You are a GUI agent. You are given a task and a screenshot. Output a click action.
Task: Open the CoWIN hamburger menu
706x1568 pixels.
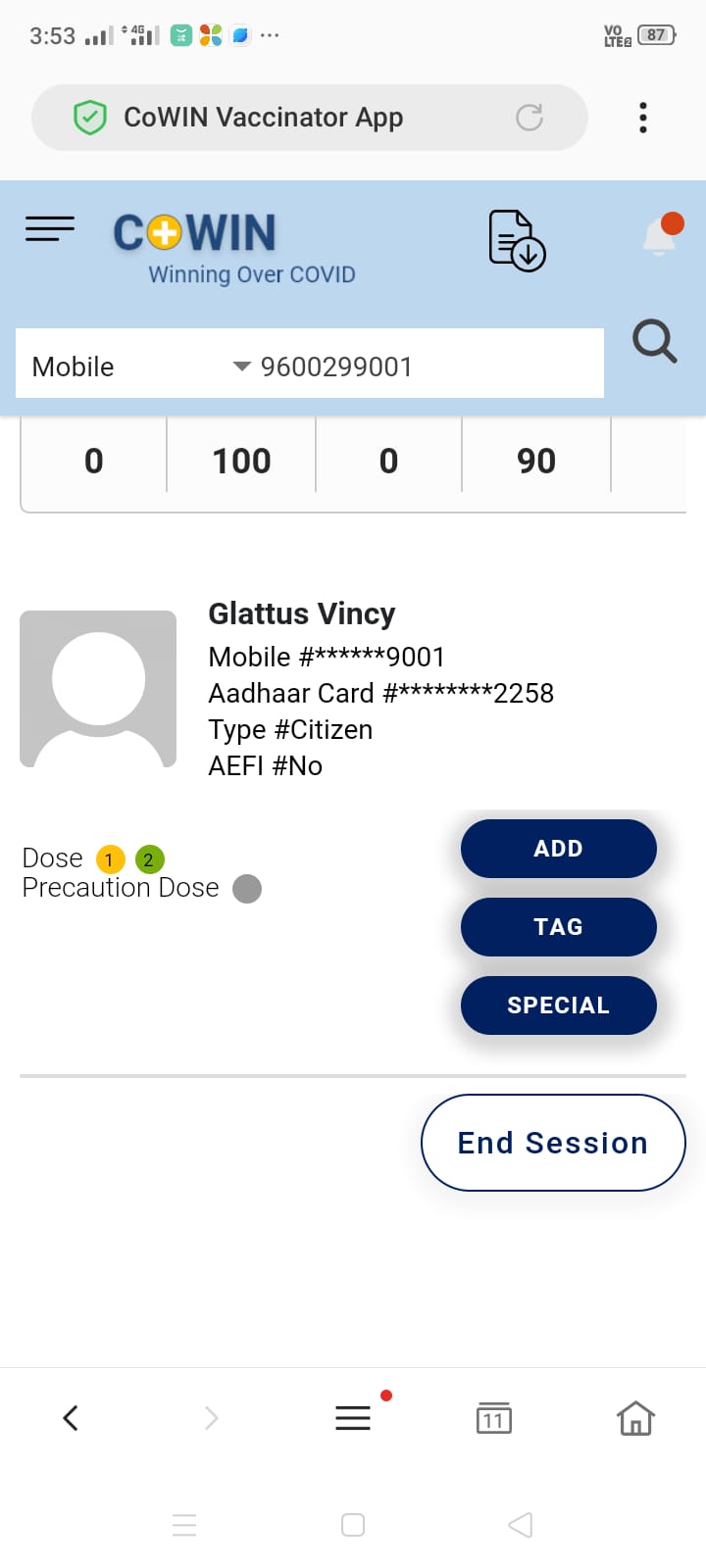click(50, 229)
